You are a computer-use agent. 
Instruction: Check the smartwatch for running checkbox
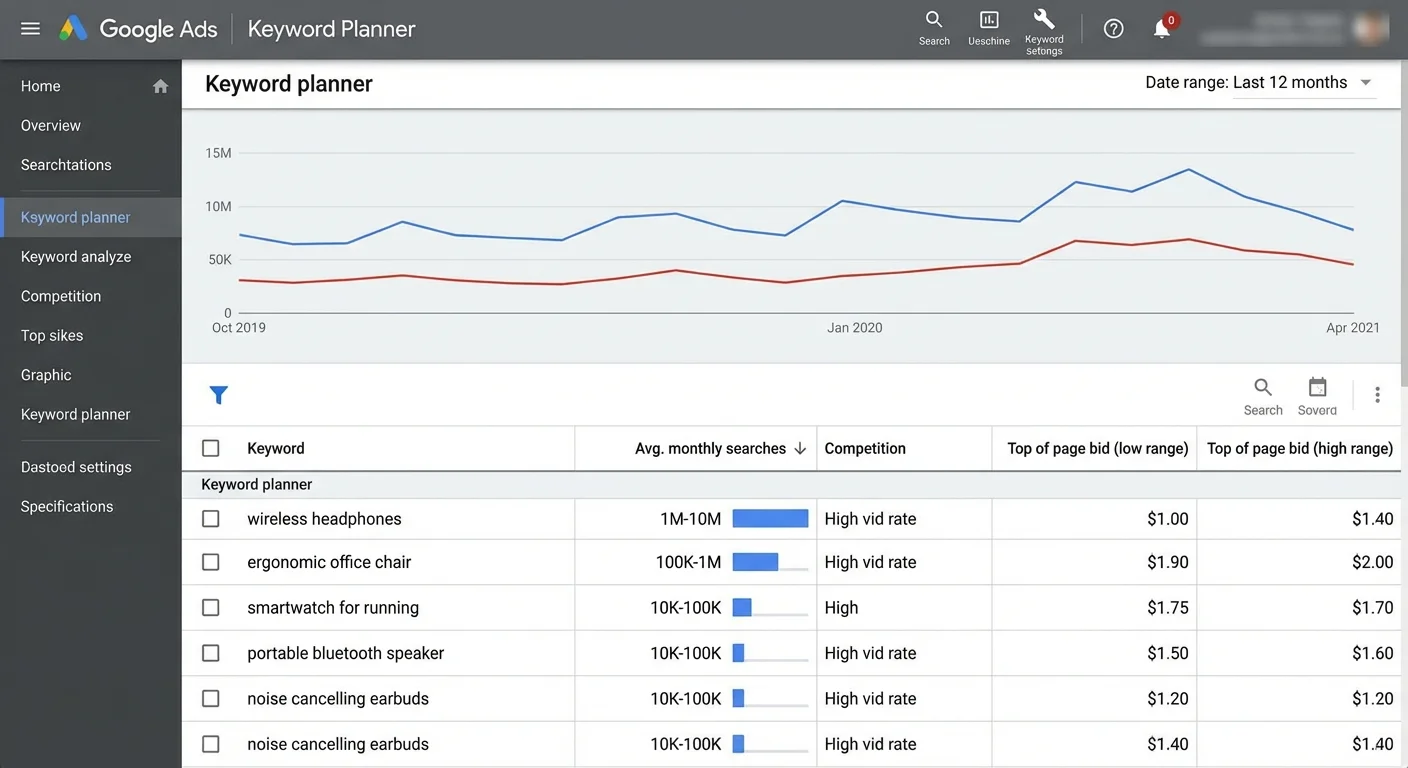point(210,607)
